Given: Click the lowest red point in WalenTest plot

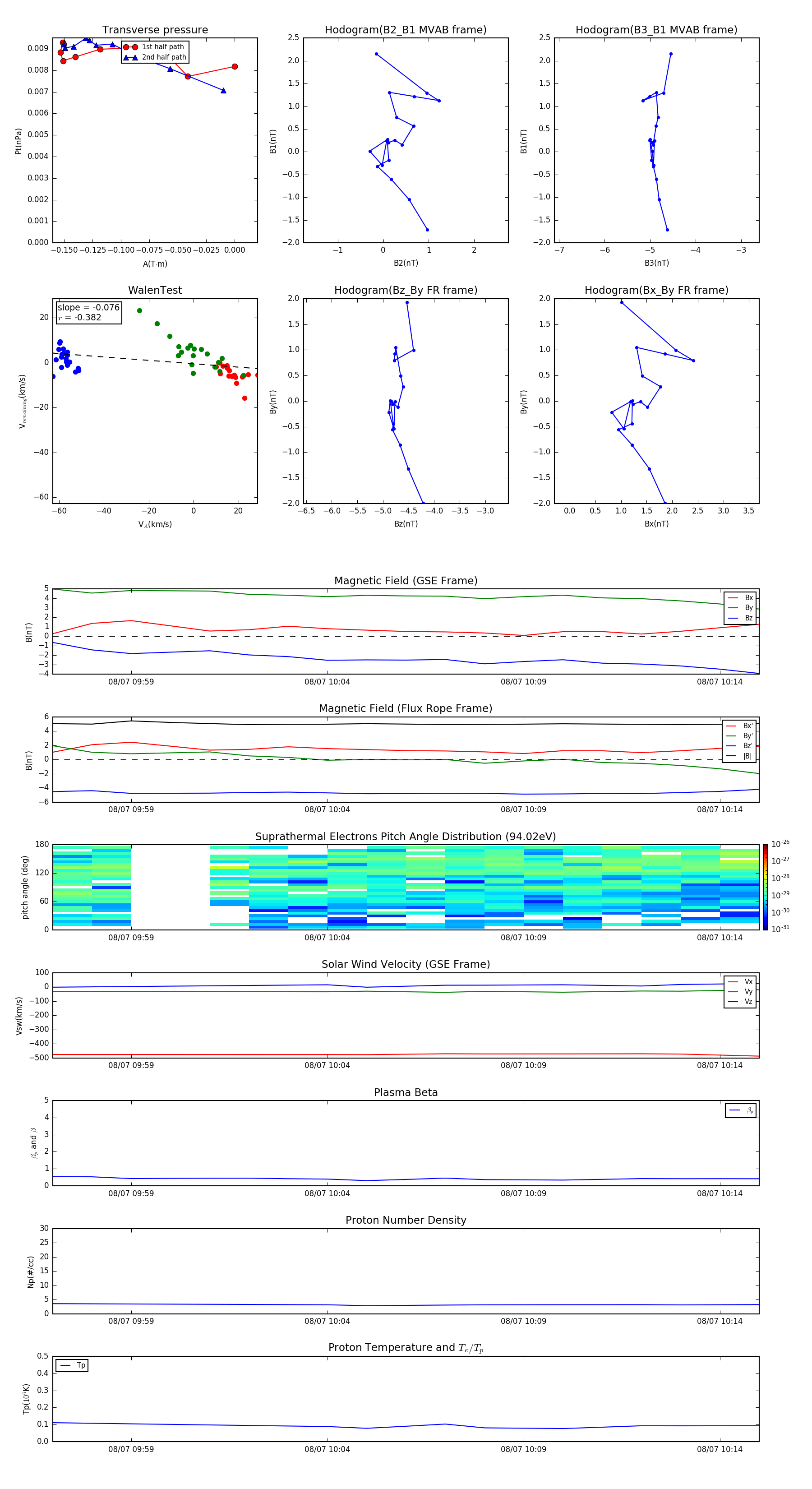Looking at the screenshot, I should click(245, 398).
